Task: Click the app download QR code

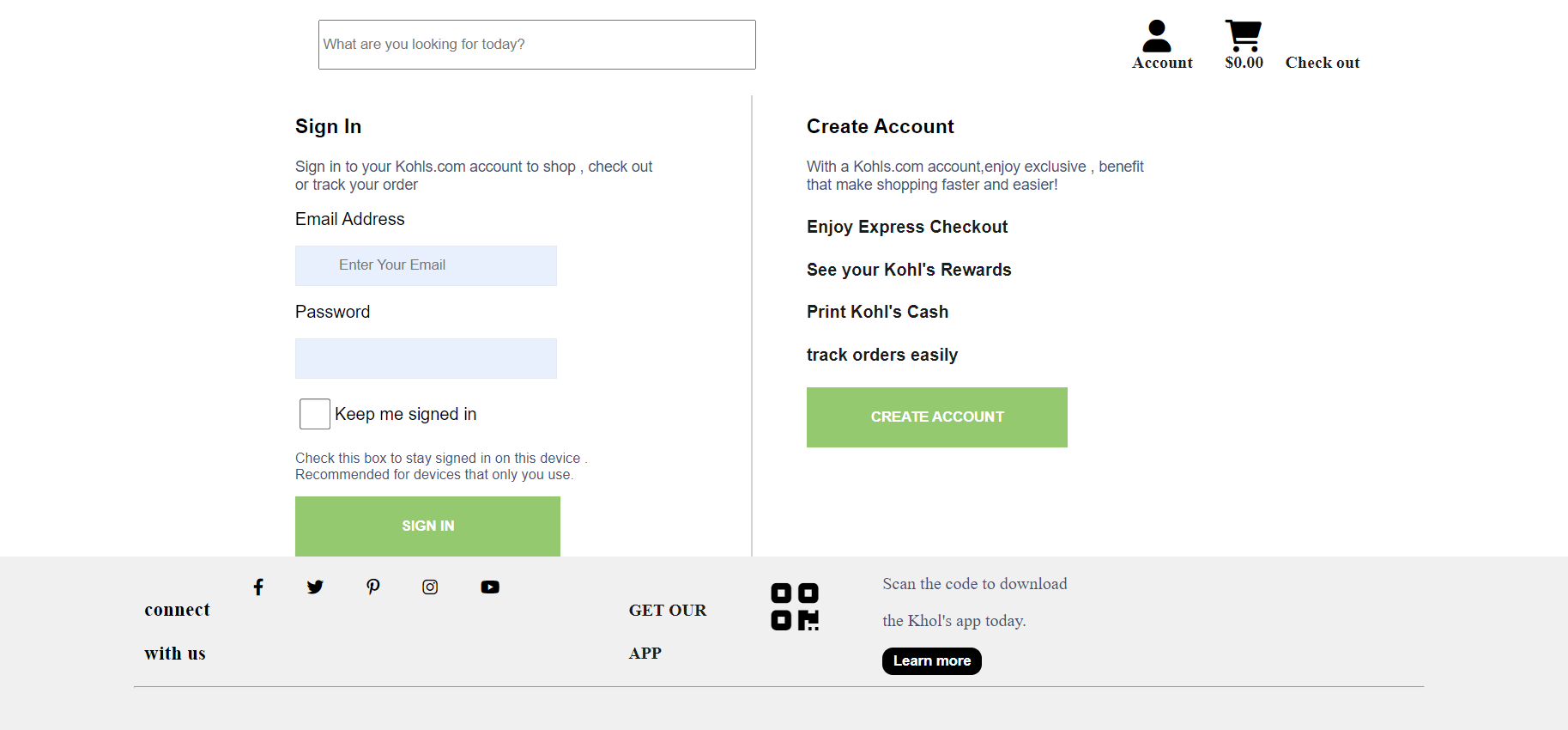Action: [794, 606]
